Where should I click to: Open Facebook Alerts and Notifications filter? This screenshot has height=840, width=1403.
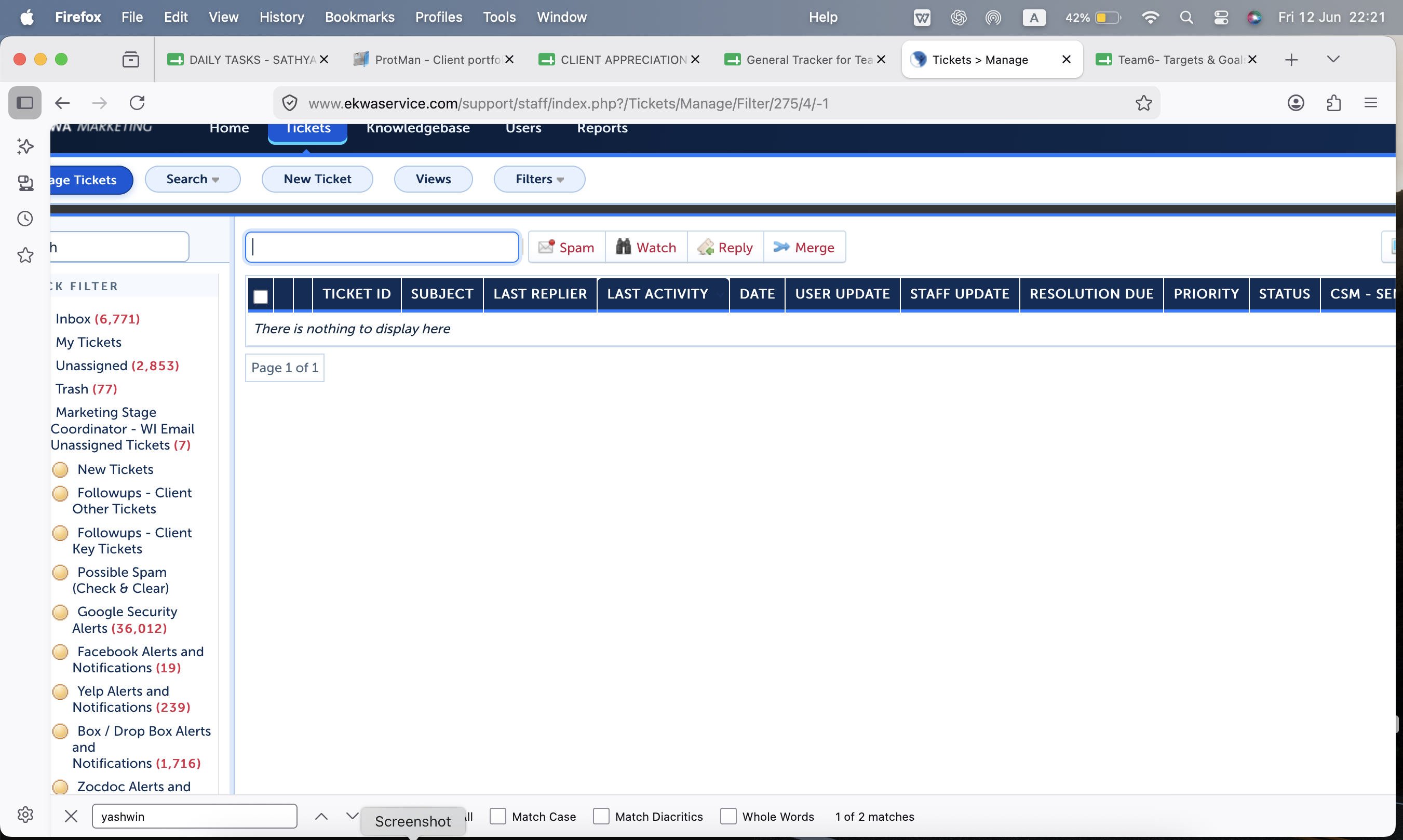(138, 659)
